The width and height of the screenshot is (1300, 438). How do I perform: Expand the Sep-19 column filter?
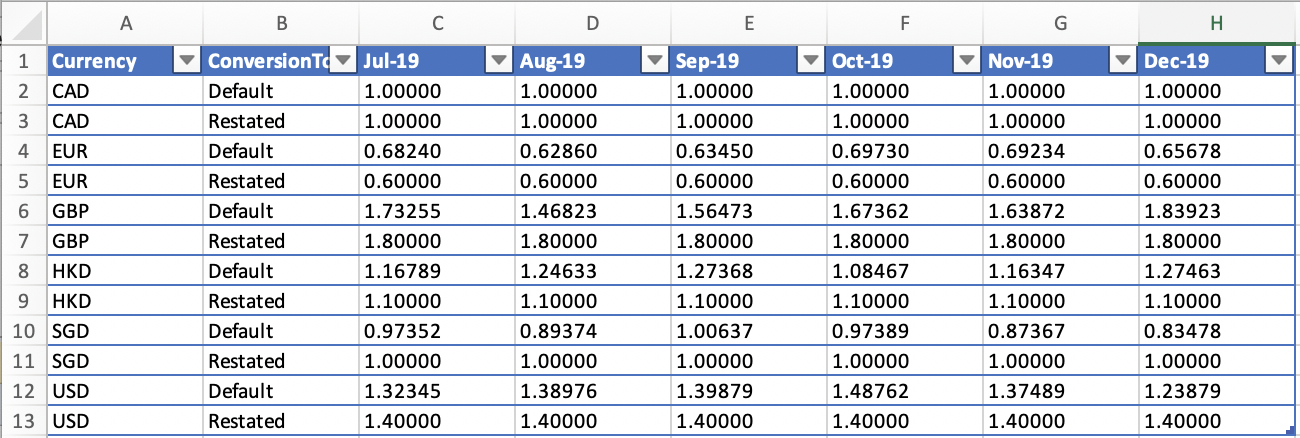(811, 61)
